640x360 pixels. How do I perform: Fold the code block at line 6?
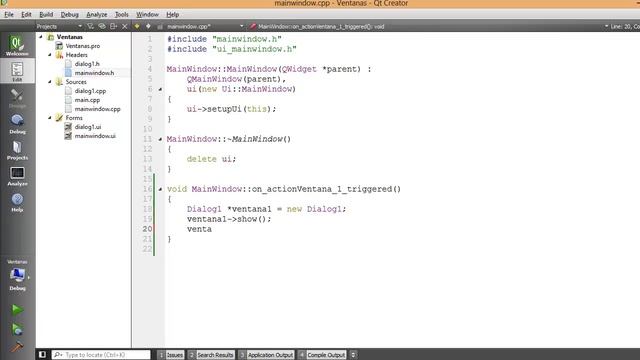tap(160, 89)
